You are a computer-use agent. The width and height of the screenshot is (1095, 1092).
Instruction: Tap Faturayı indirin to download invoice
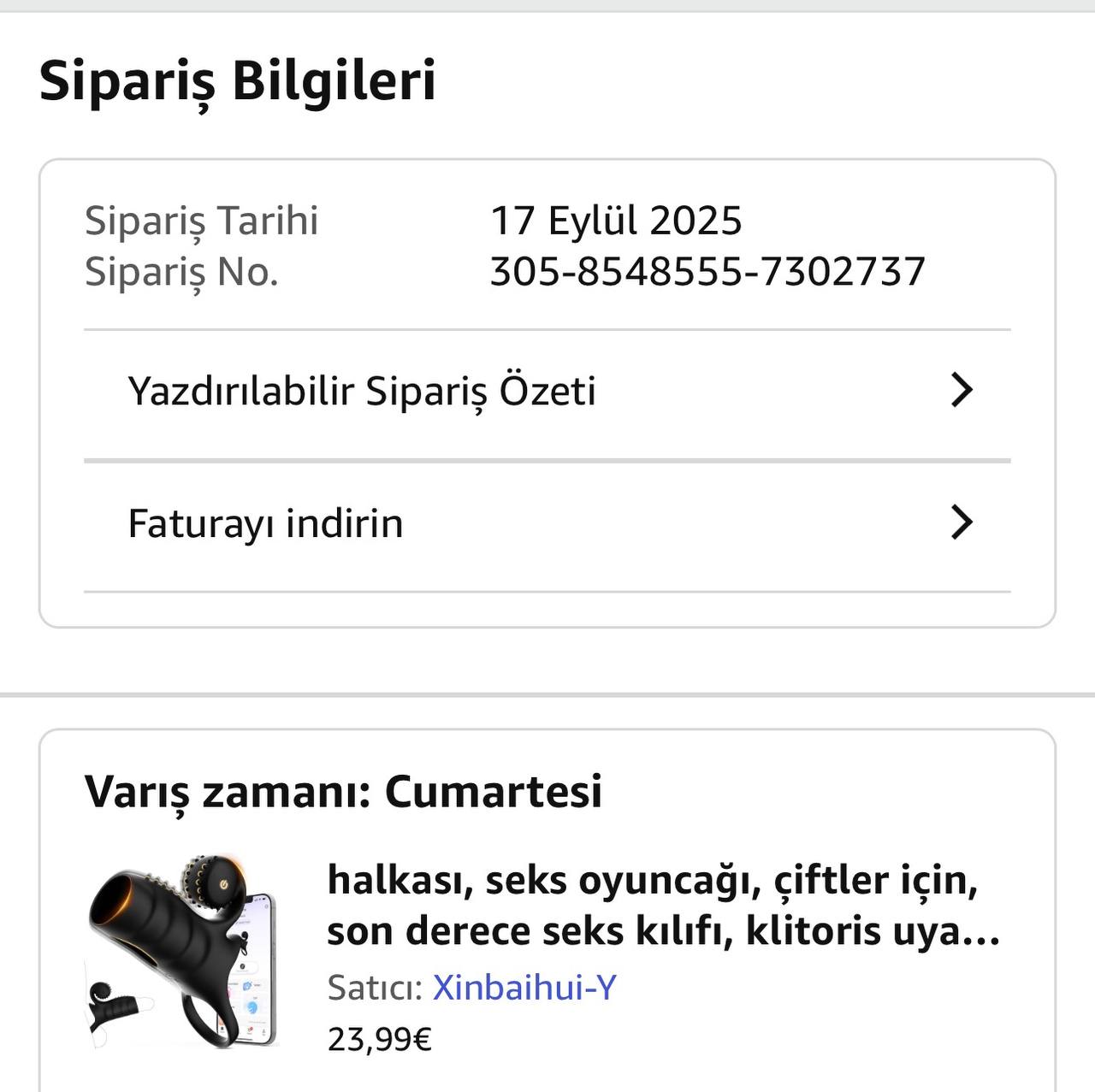(x=265, y=523)
